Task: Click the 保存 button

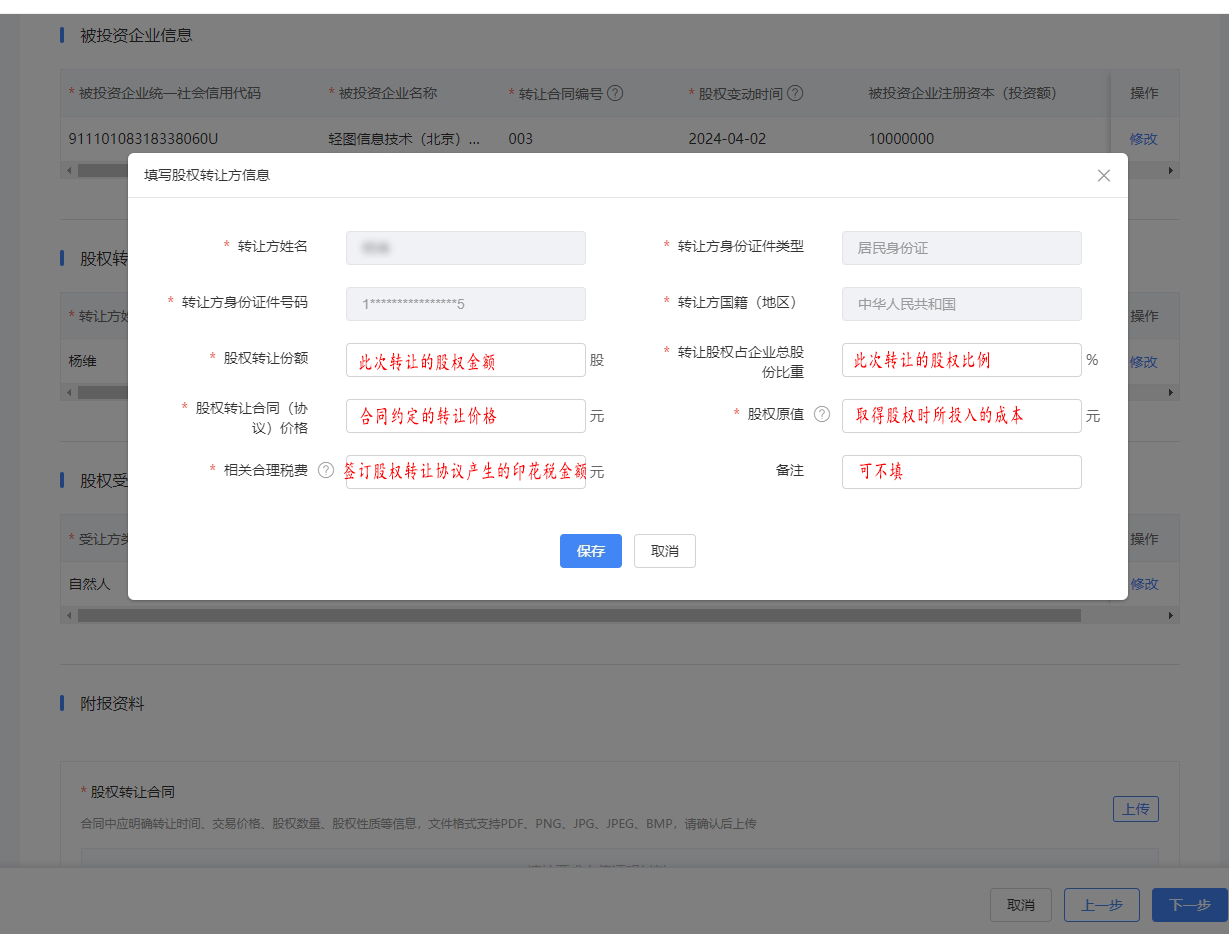Action: click(591, 551)
